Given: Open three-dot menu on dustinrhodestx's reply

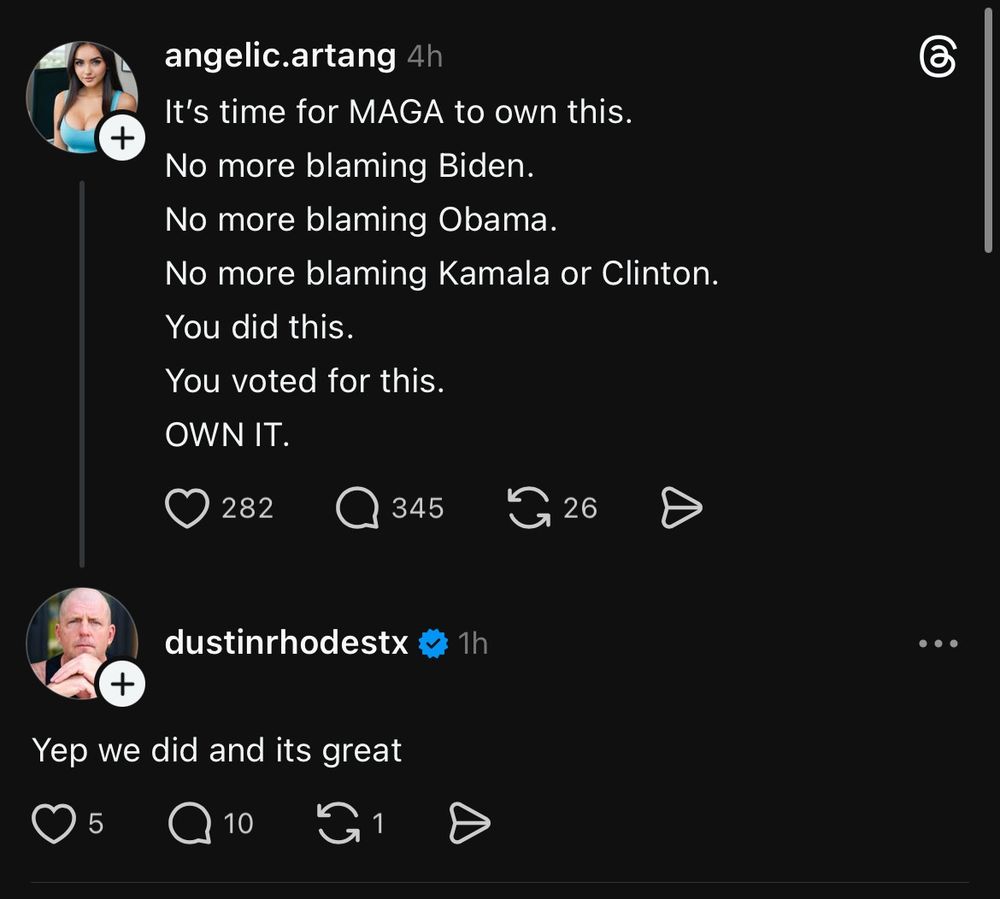Looking at the screenshot, I should click(938, 644).
